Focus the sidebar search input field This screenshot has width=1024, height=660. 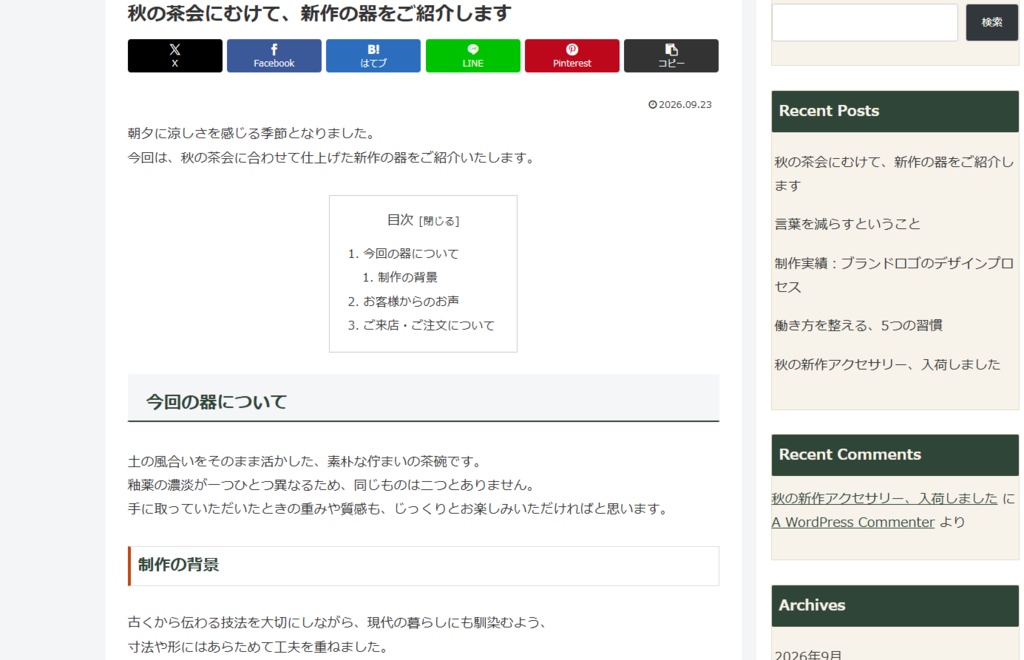[865, 23]
